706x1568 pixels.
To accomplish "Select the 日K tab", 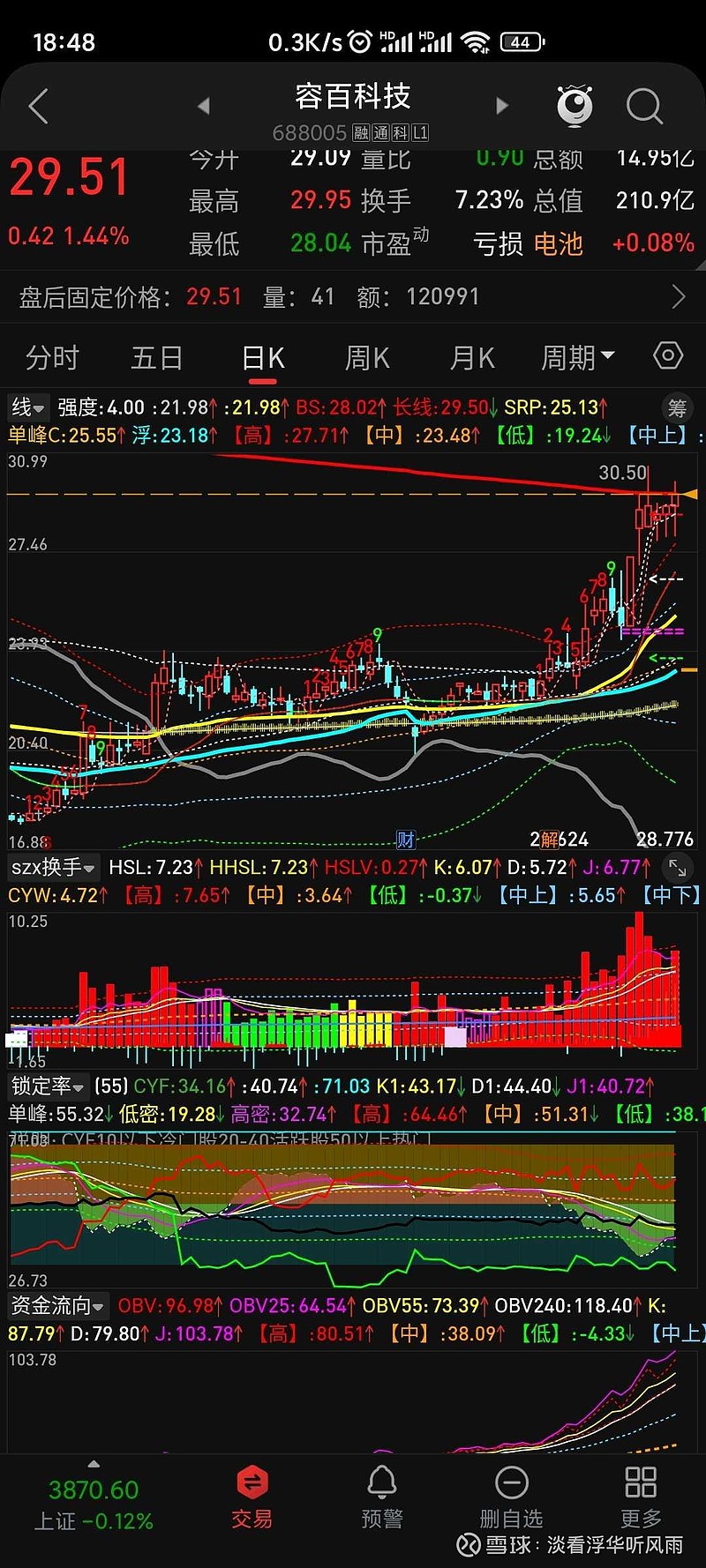I will tap(263, 357).
